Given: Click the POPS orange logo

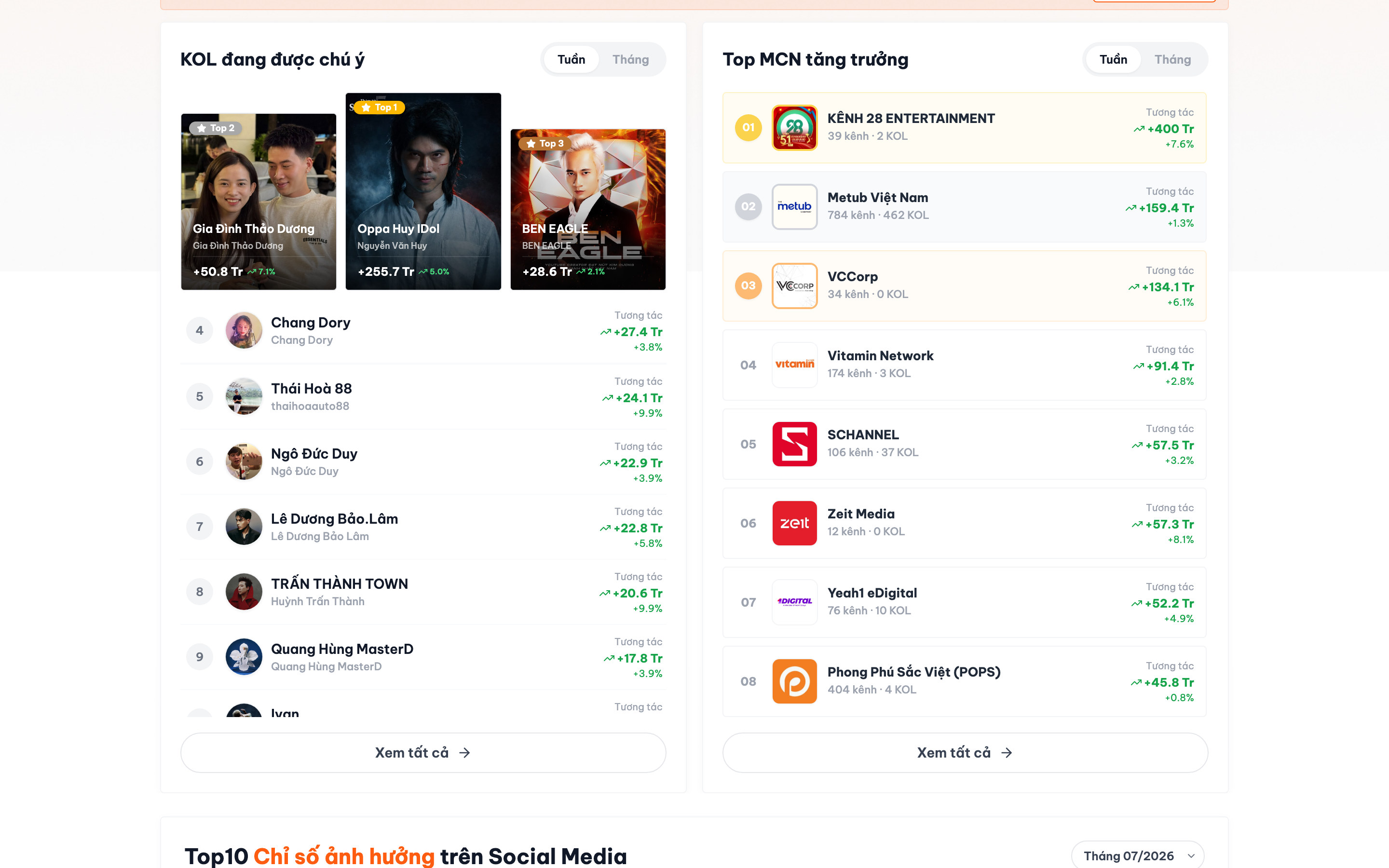Looking at the screenshot, I should pos(794,681).
